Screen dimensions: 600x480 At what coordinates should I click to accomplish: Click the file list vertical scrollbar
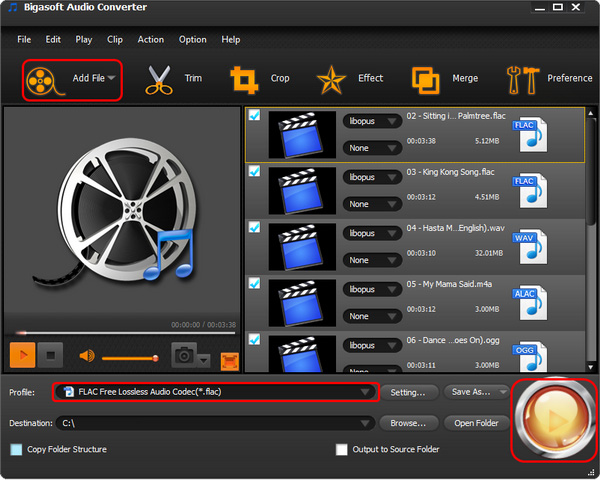click(x=590, y=240)
